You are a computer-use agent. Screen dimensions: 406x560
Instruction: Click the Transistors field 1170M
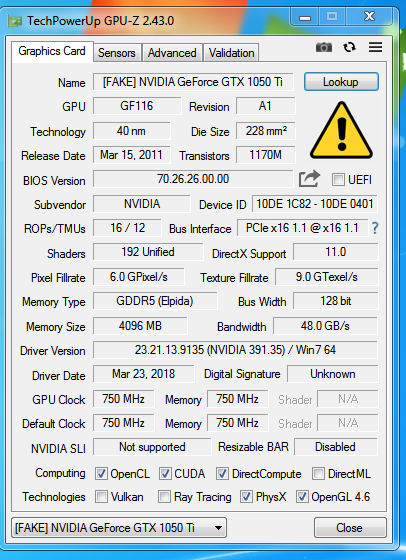coord(265,155)
